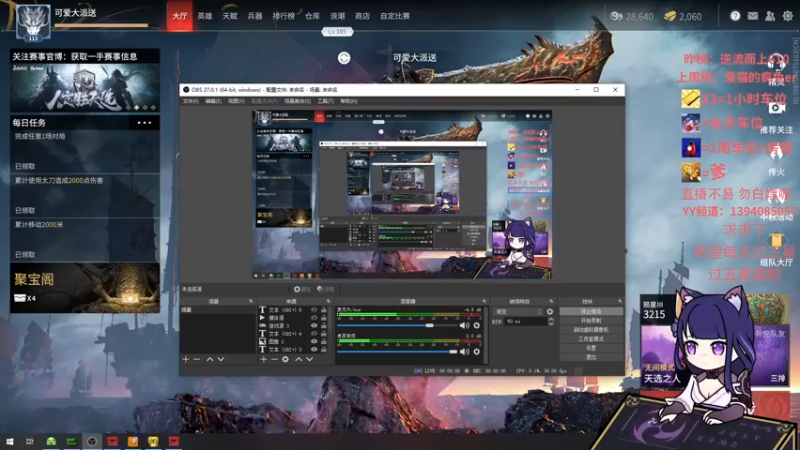This screenshot has width=800, height=450.
Task: Open game settings gear at top right
Action: pos(788,16)
